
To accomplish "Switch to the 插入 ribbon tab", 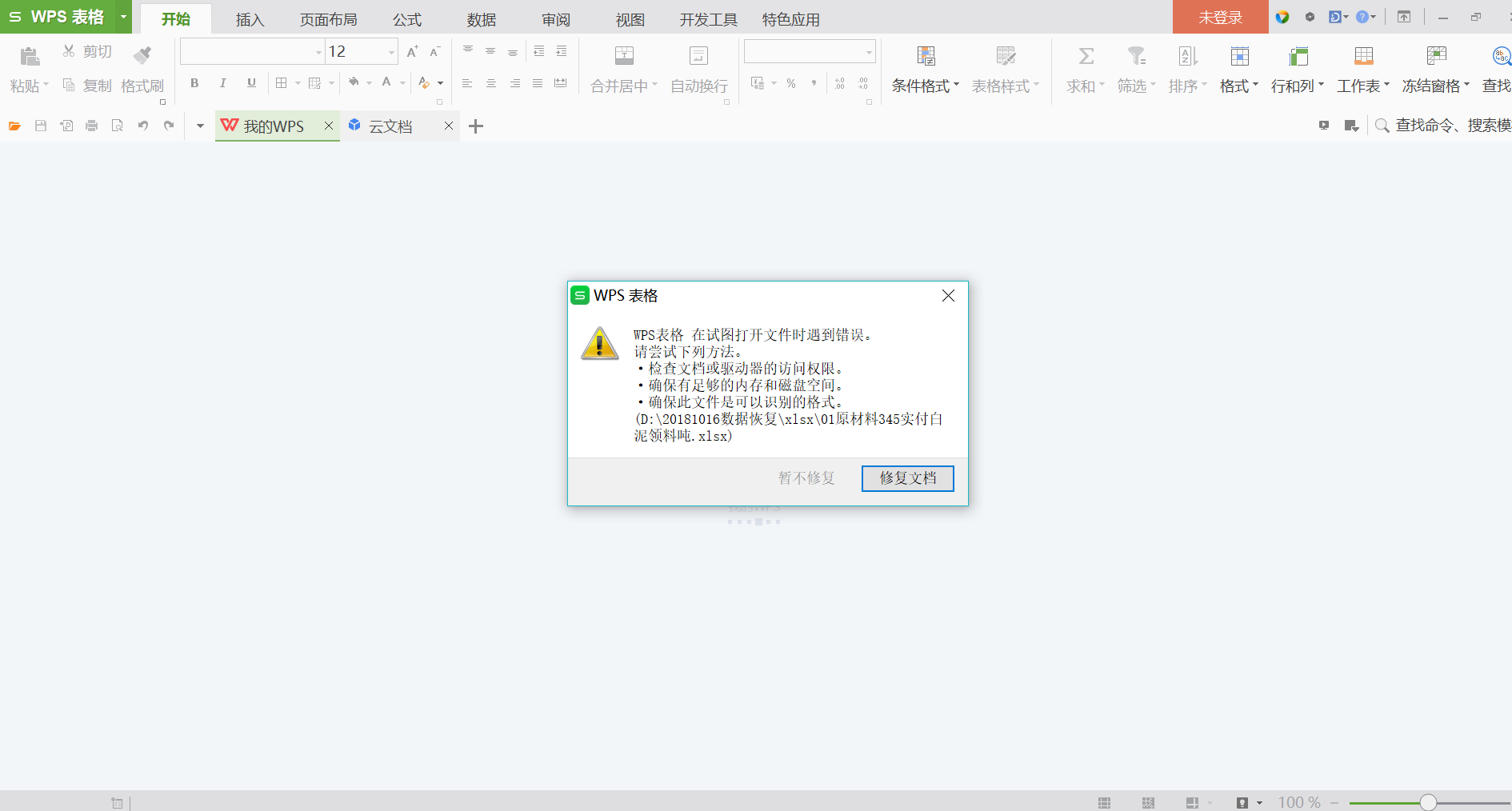I will pyautogui.click(x=250, y=19).
